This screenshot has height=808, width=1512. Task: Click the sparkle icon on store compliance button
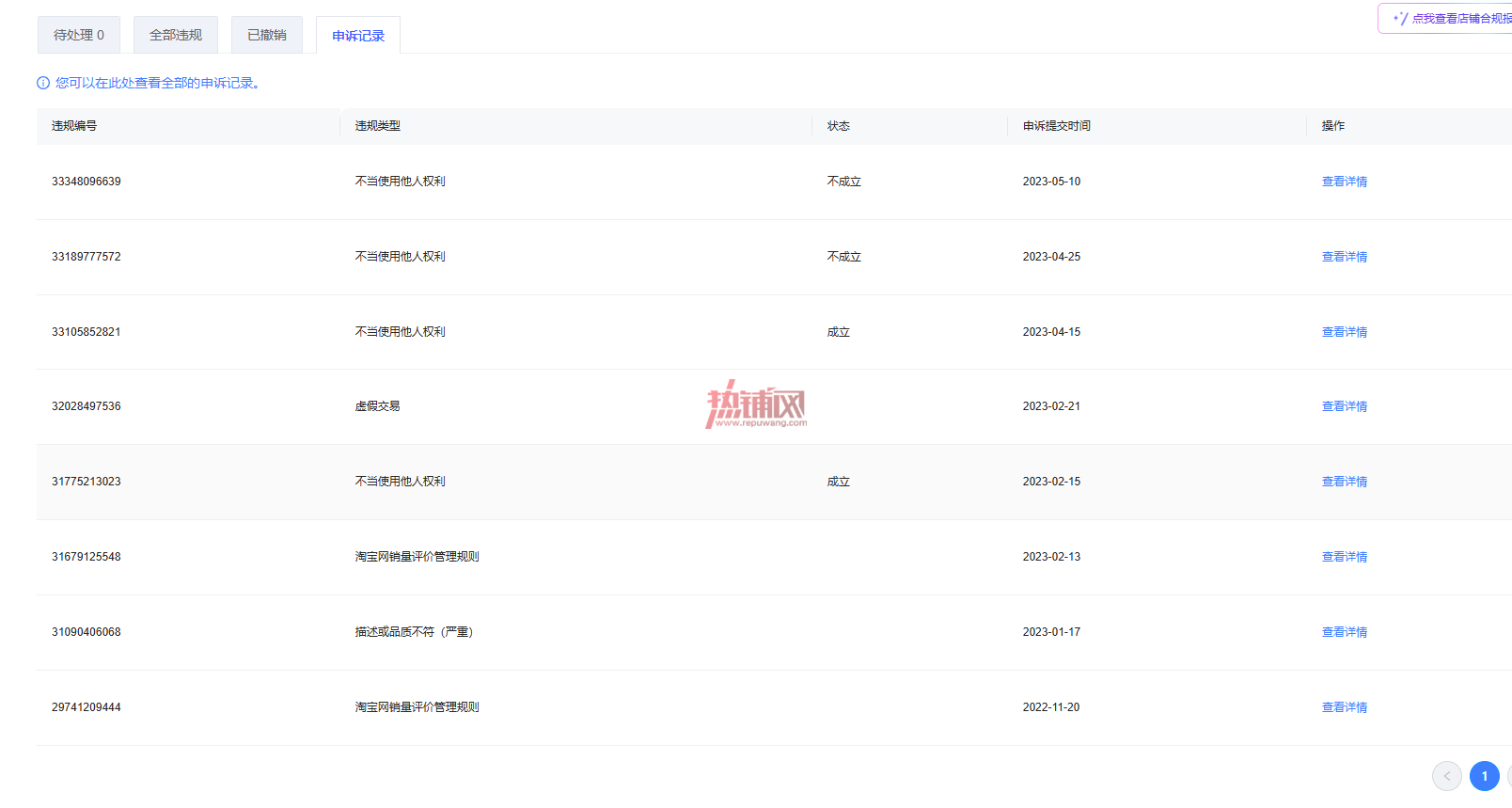(1400, 18)
